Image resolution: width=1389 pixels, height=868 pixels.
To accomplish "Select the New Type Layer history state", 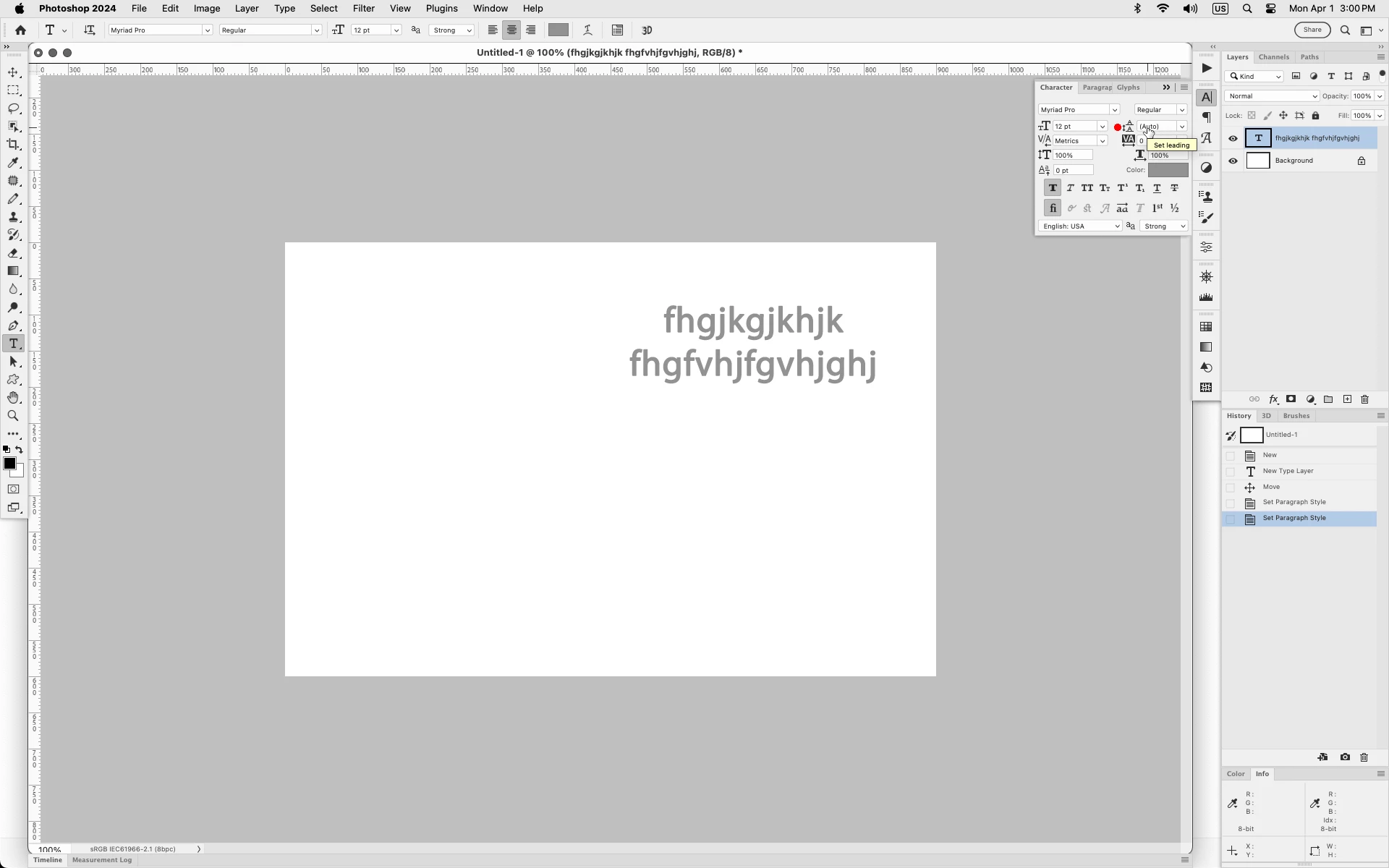I will pyautogui.click(x=1288, y=471).
